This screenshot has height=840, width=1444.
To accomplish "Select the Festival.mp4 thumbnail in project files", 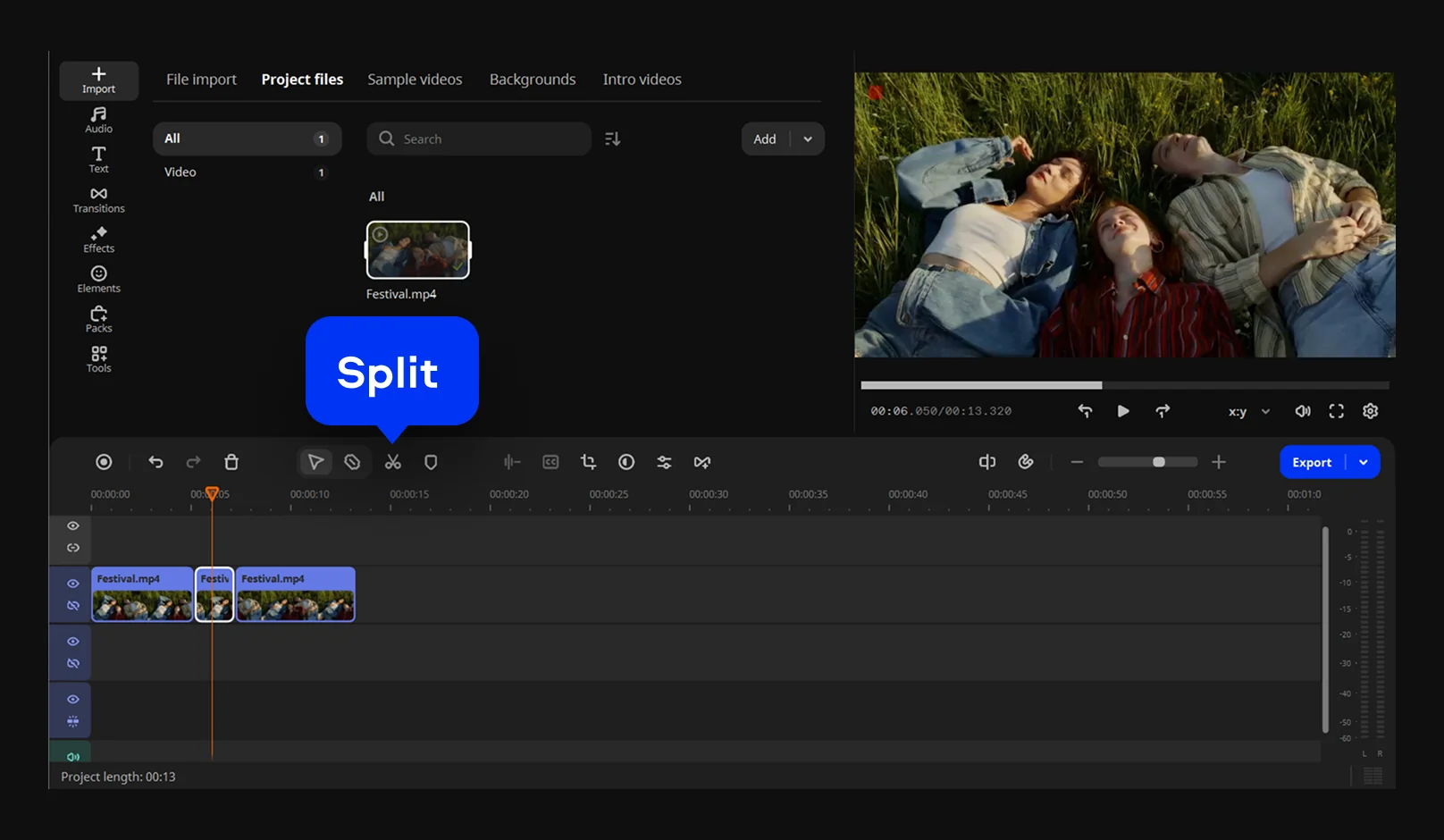I will pos(417,250).
